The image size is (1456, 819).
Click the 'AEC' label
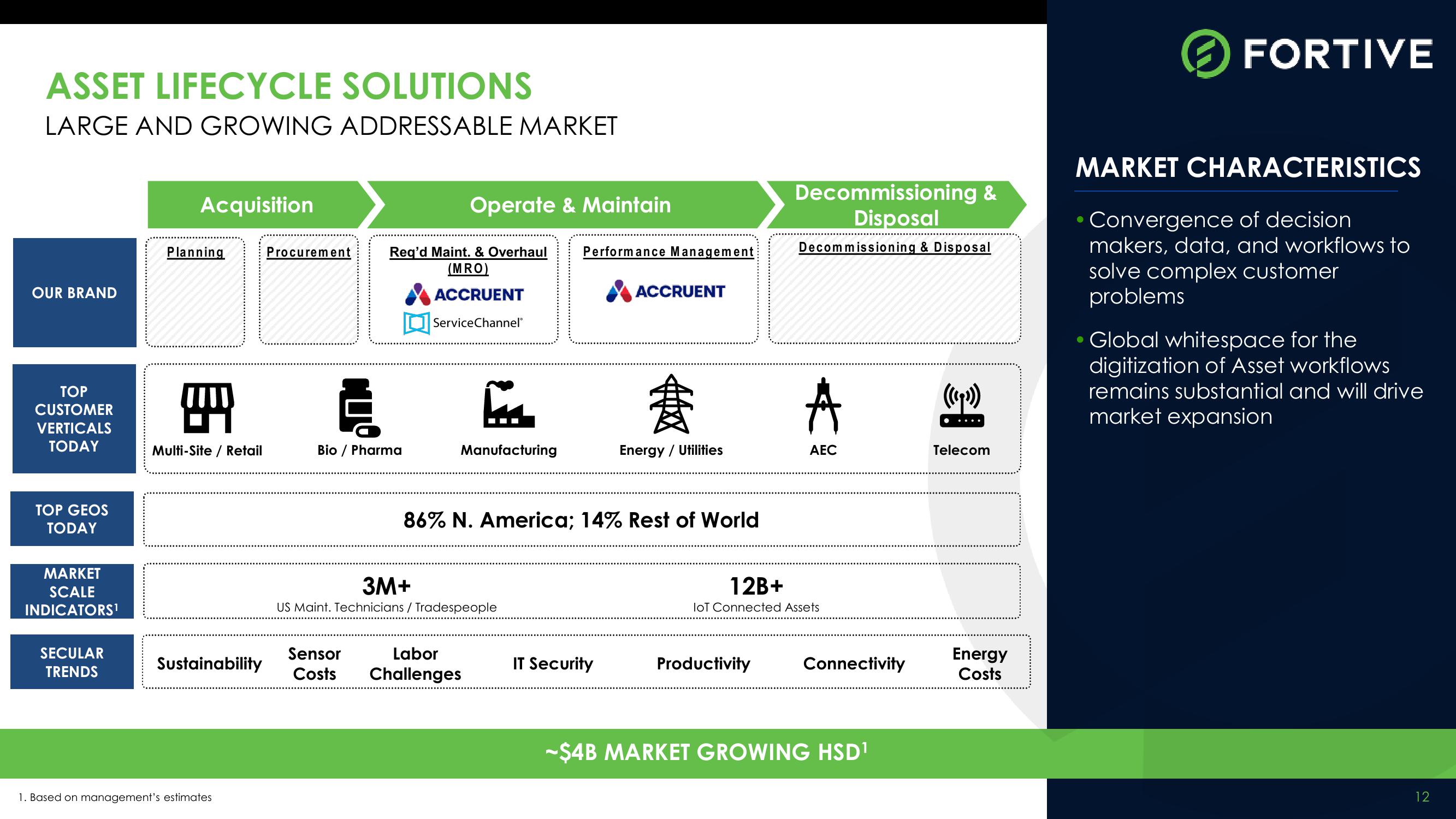(x=823, y=450)
